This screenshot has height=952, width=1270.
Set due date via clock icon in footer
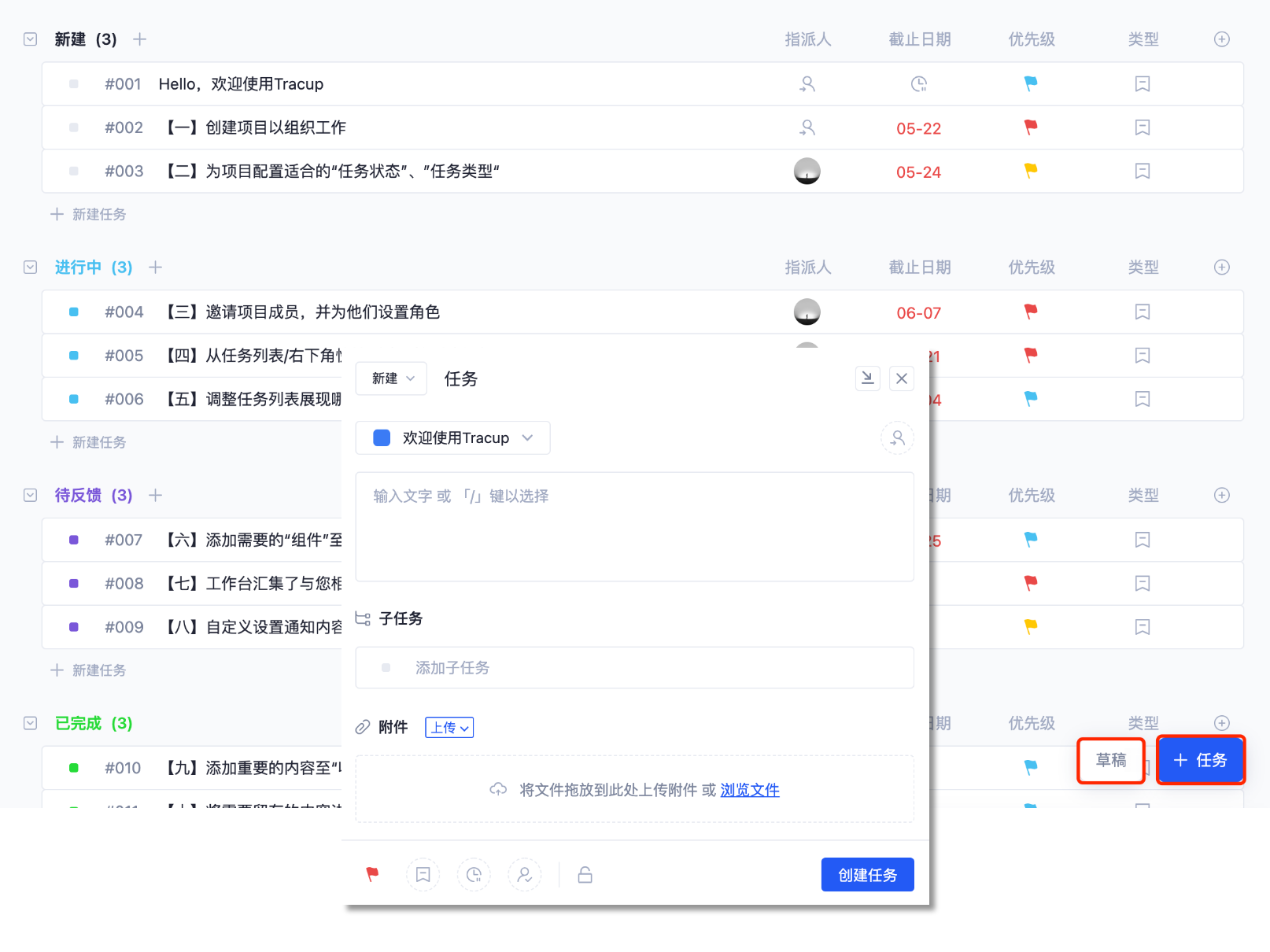tap(474, 874)
